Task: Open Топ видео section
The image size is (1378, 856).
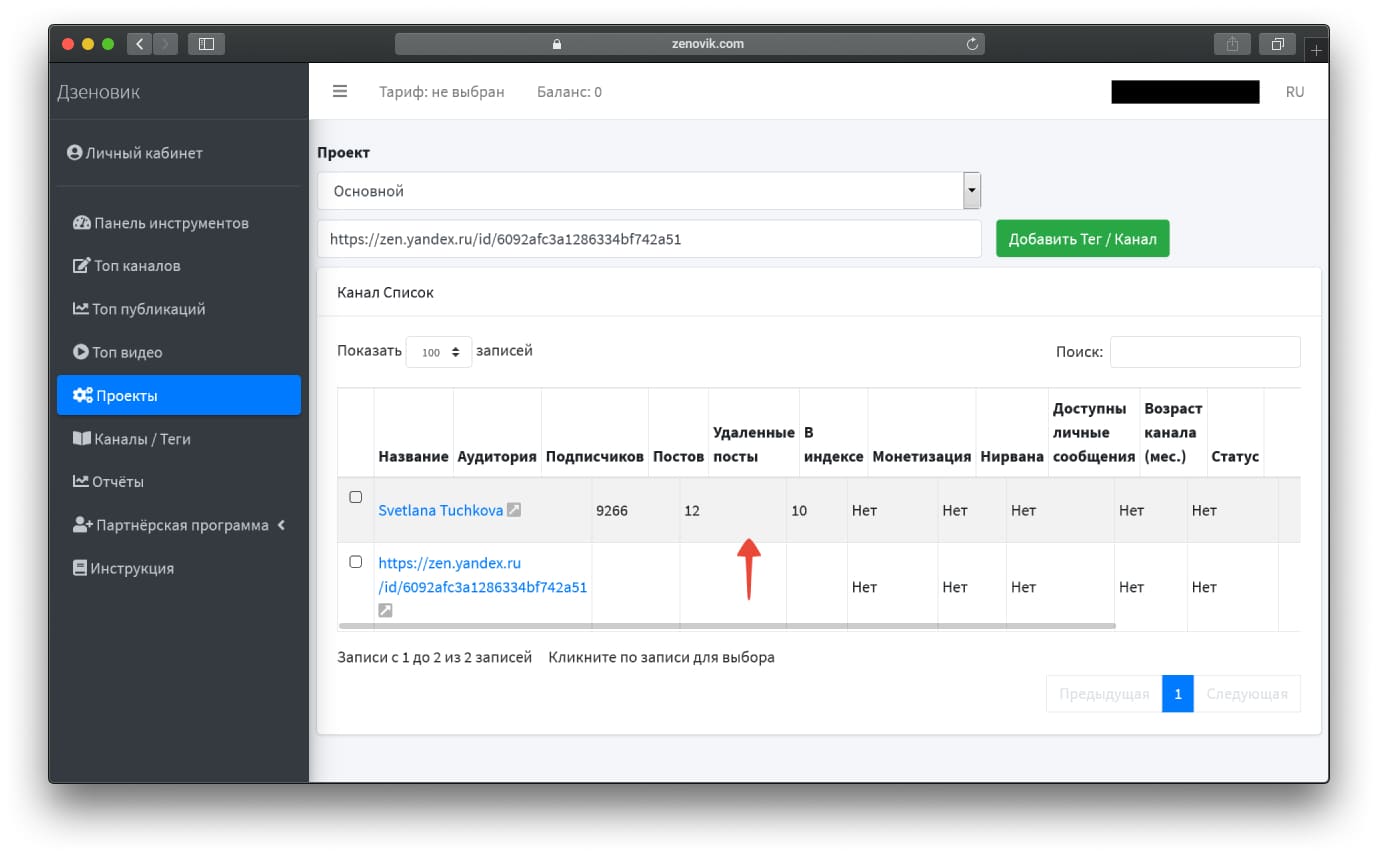Action: tap(179, 352)
